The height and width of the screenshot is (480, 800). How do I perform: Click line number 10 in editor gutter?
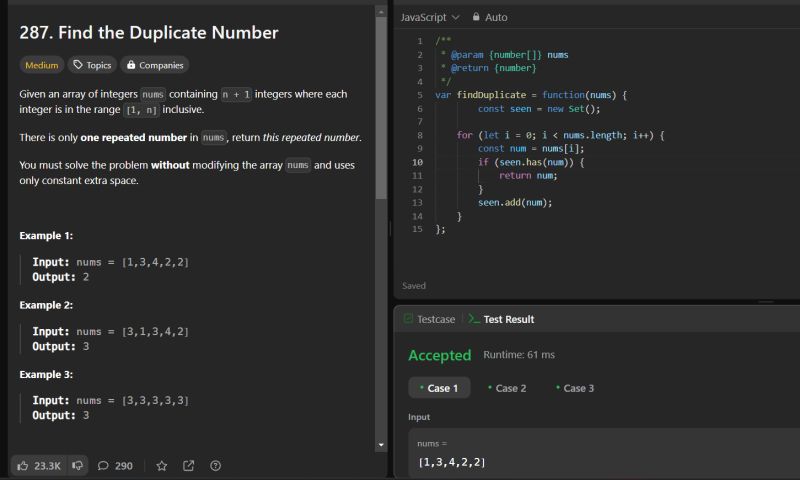[x=417, y=162]
